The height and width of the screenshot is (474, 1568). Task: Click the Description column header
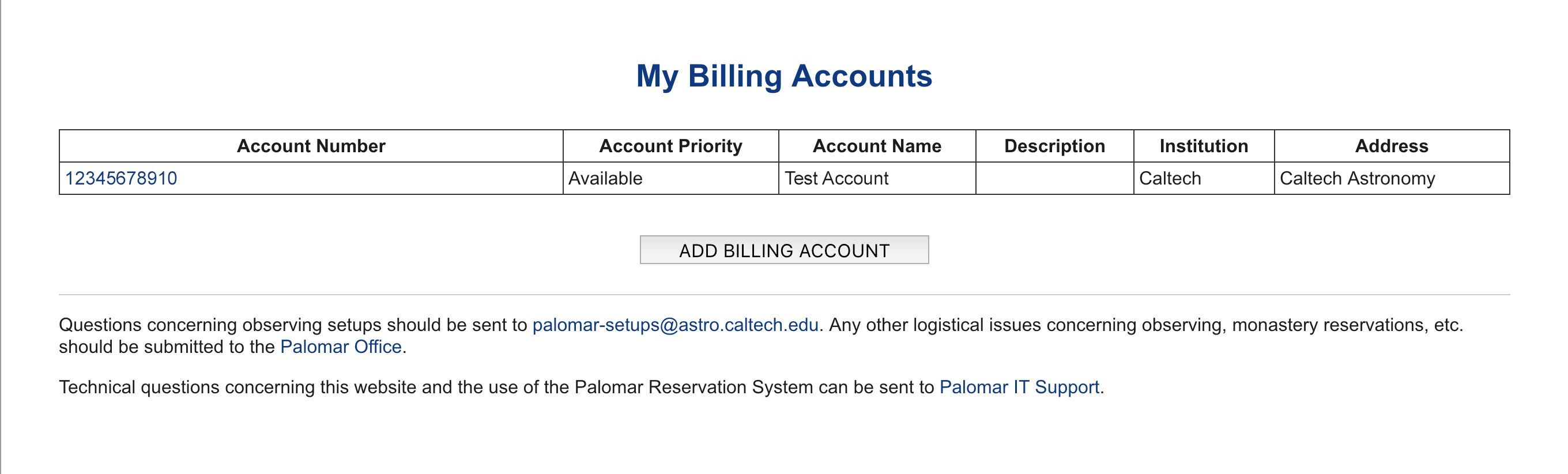click(1054, 146)
